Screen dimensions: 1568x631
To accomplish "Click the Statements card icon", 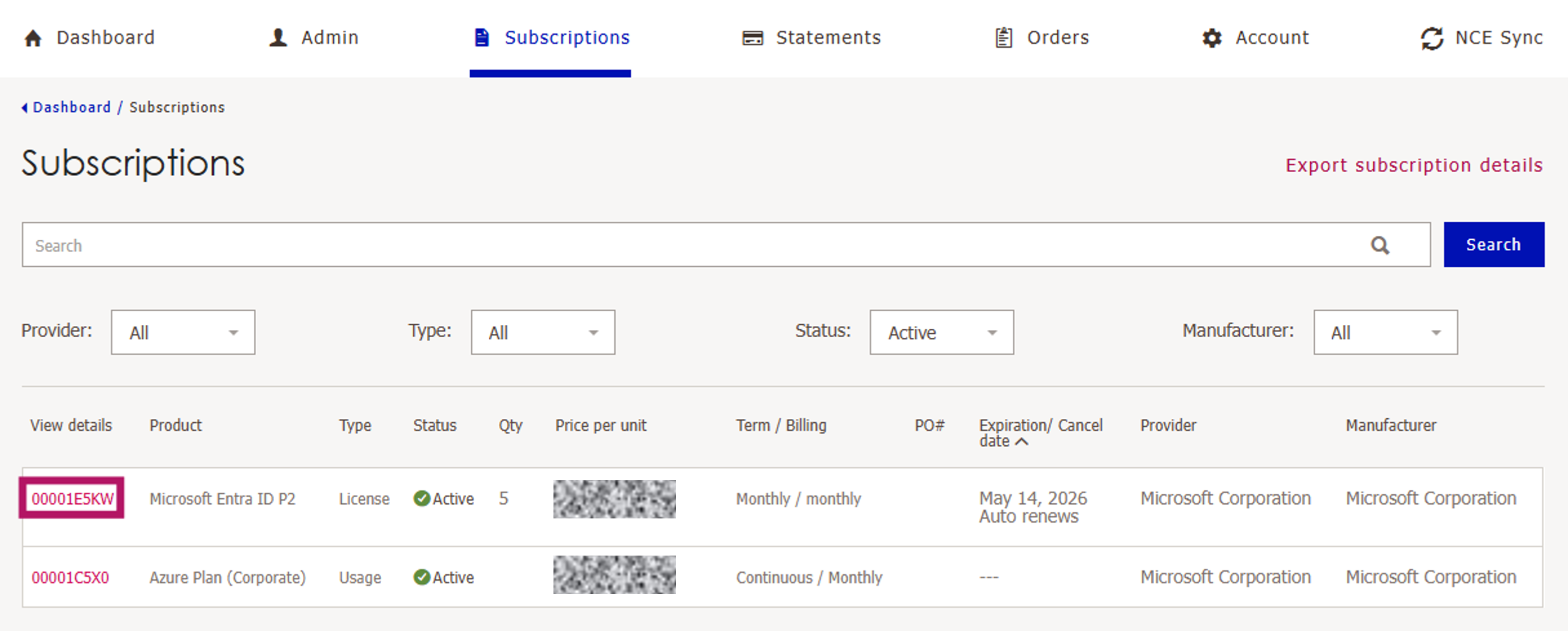I will click(752, 38).
